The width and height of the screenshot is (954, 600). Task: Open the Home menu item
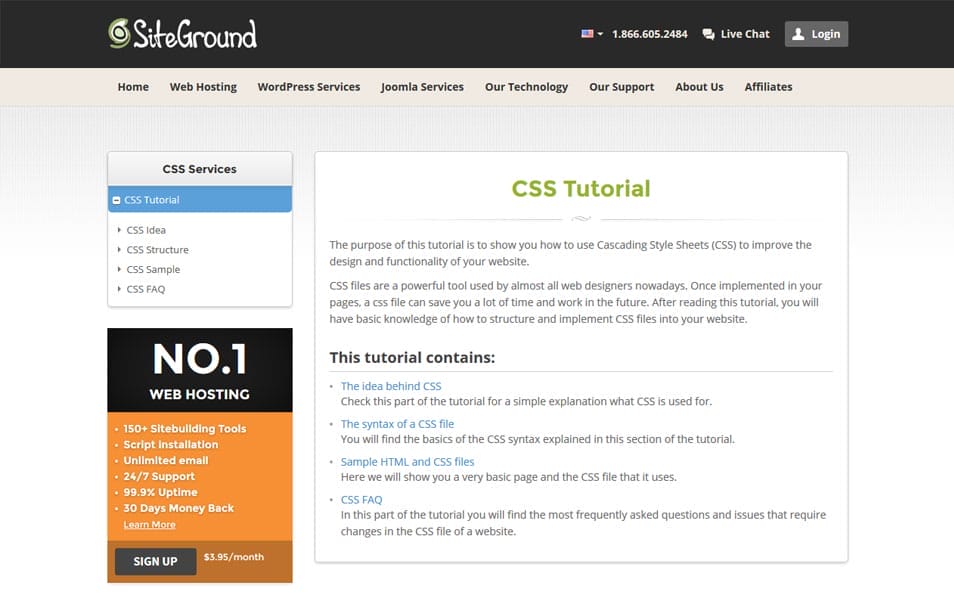tap(133, 87)
